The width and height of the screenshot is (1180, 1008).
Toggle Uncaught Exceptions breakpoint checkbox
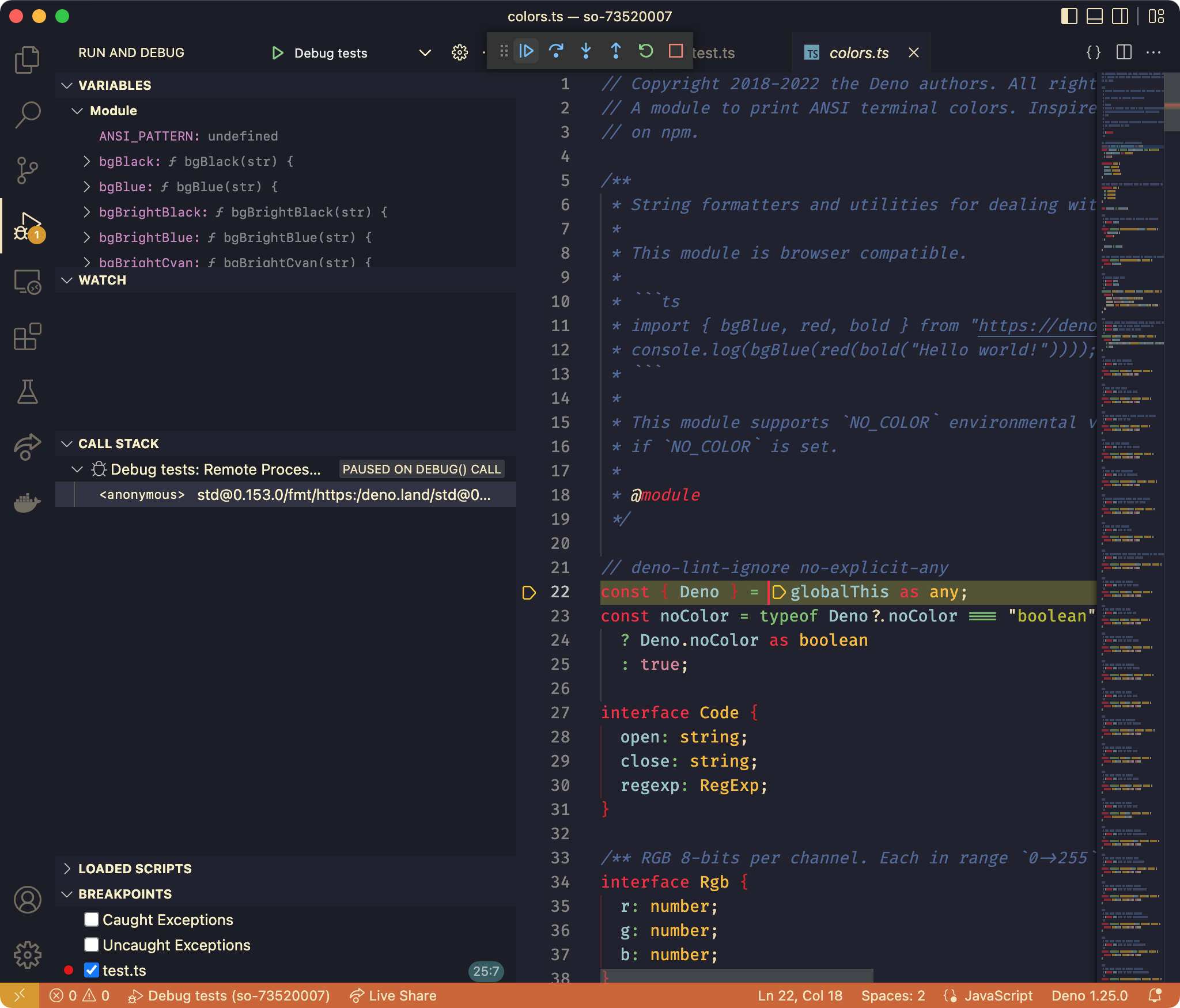[x=91, y=944]
